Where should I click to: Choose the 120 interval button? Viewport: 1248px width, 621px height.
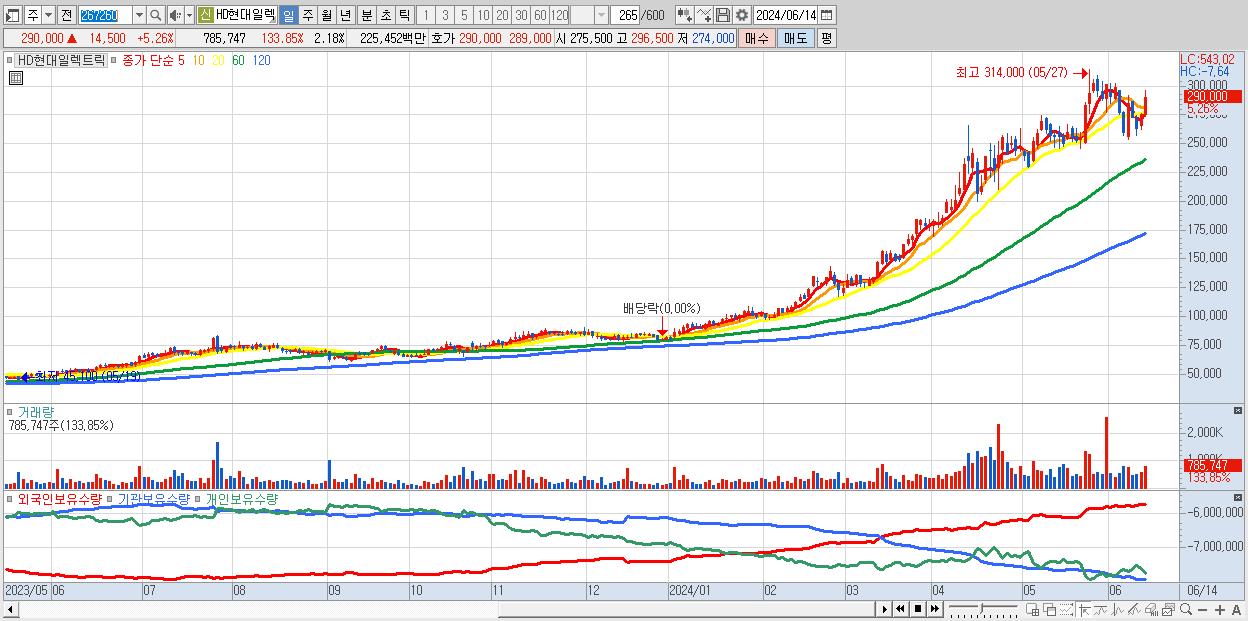559,15
